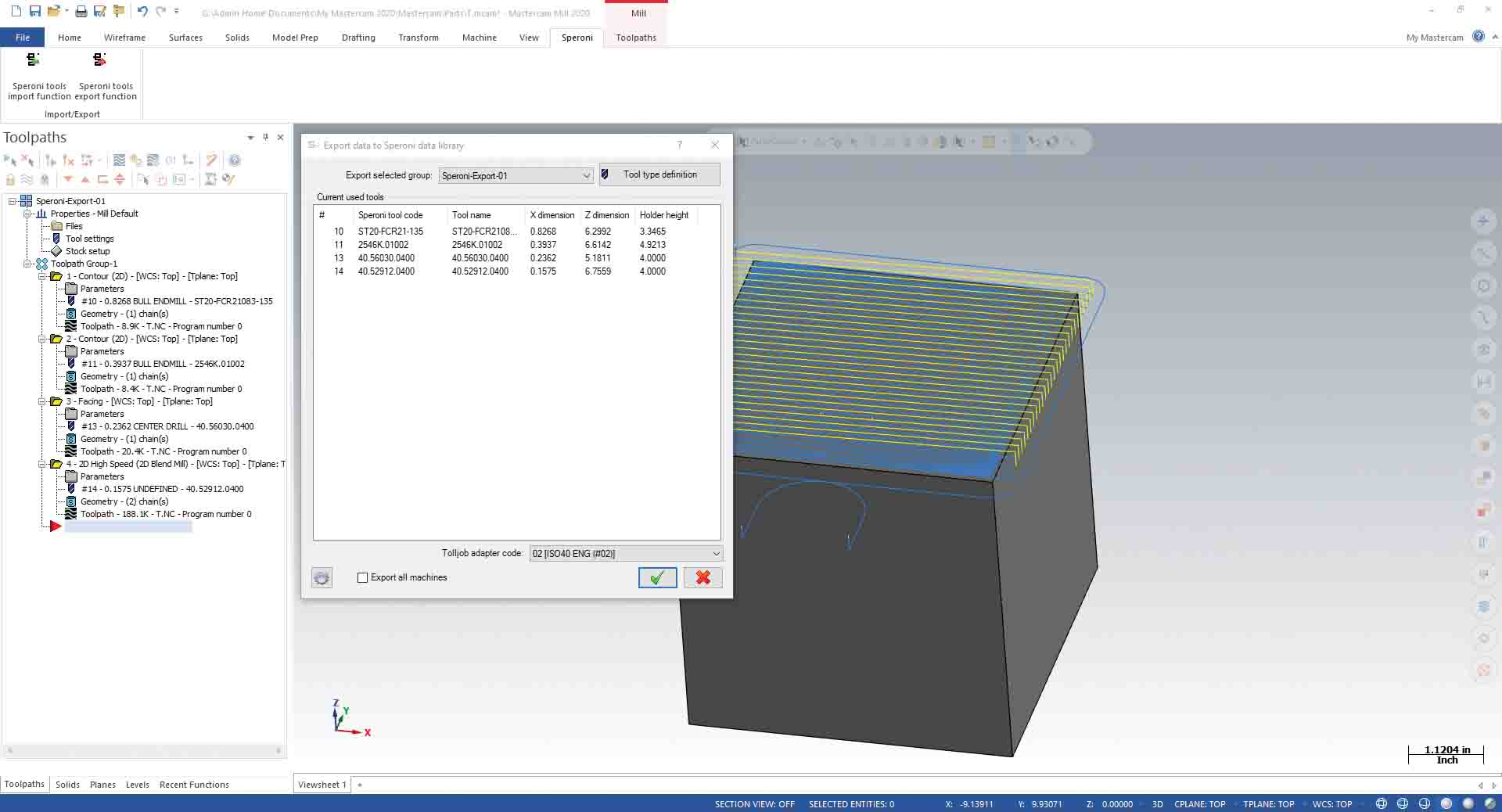
Task: Select tool row ST20-FCR21-135 in the list
Action: [390, 232]
